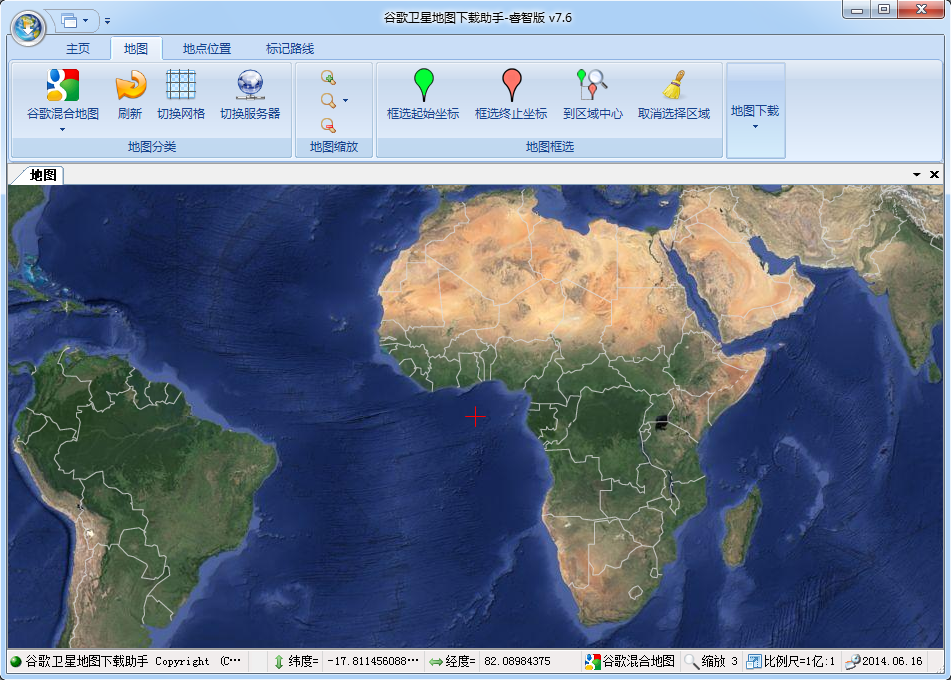The height and width of the screenshot is (680, 951).
Task: Open the 地图下载 dropdown
Action: [755, 110]
